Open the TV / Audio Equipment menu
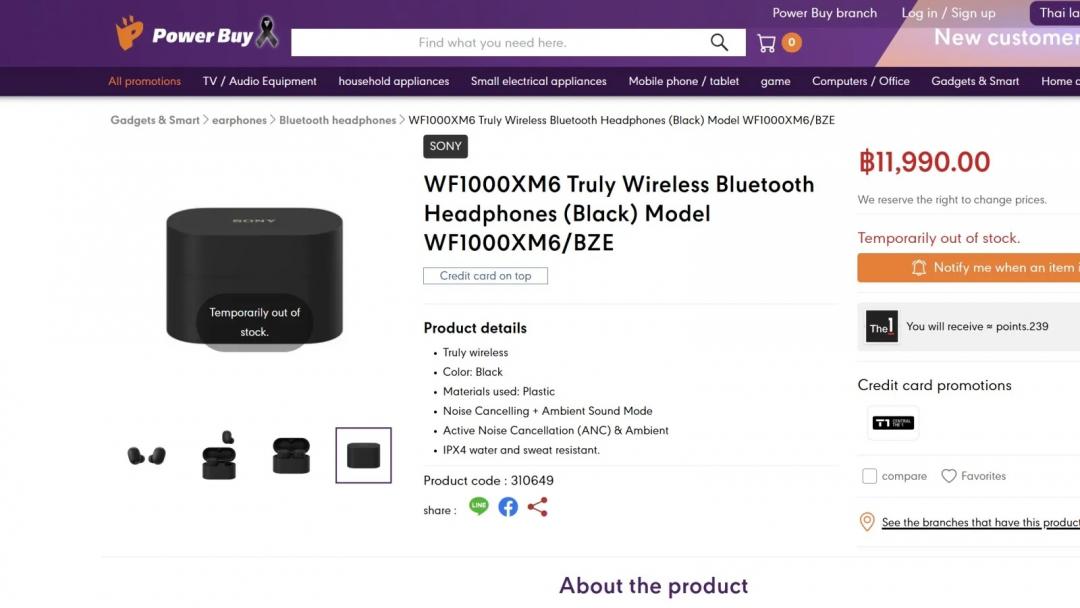Viewport: 1080px width, 608px height. pyautogui.click(x=259, y=81)
